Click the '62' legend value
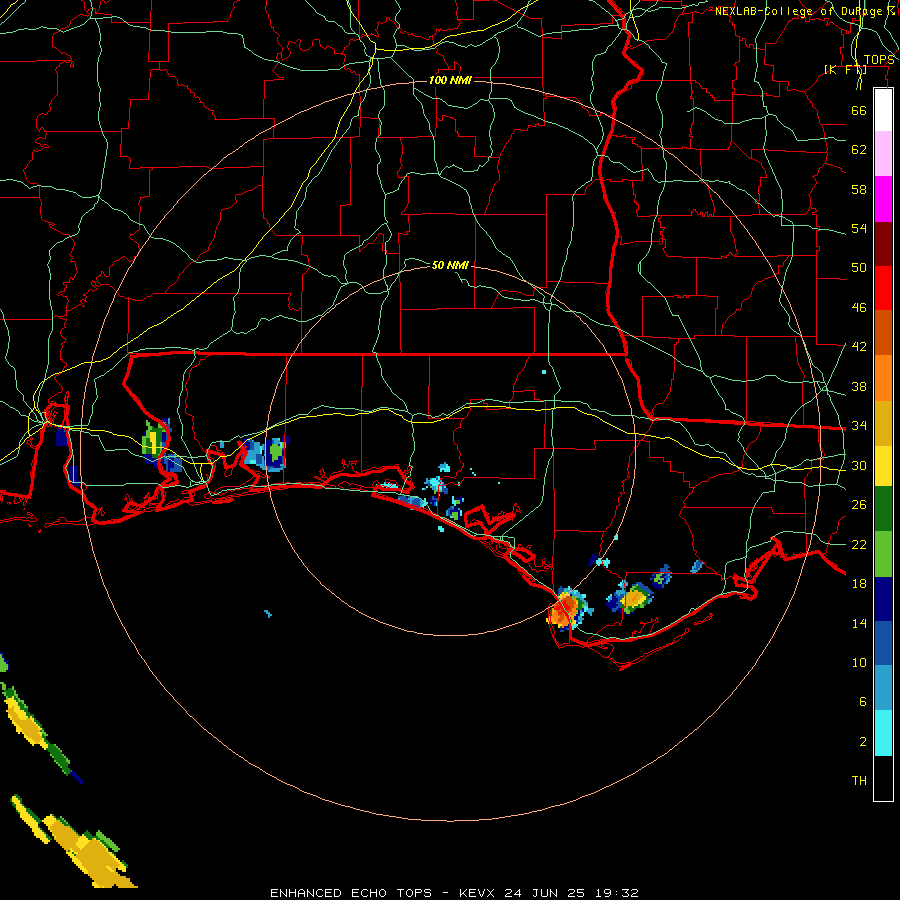Viewport: 900px width, 900px height. pyautogui.click(x=859, y=150)
